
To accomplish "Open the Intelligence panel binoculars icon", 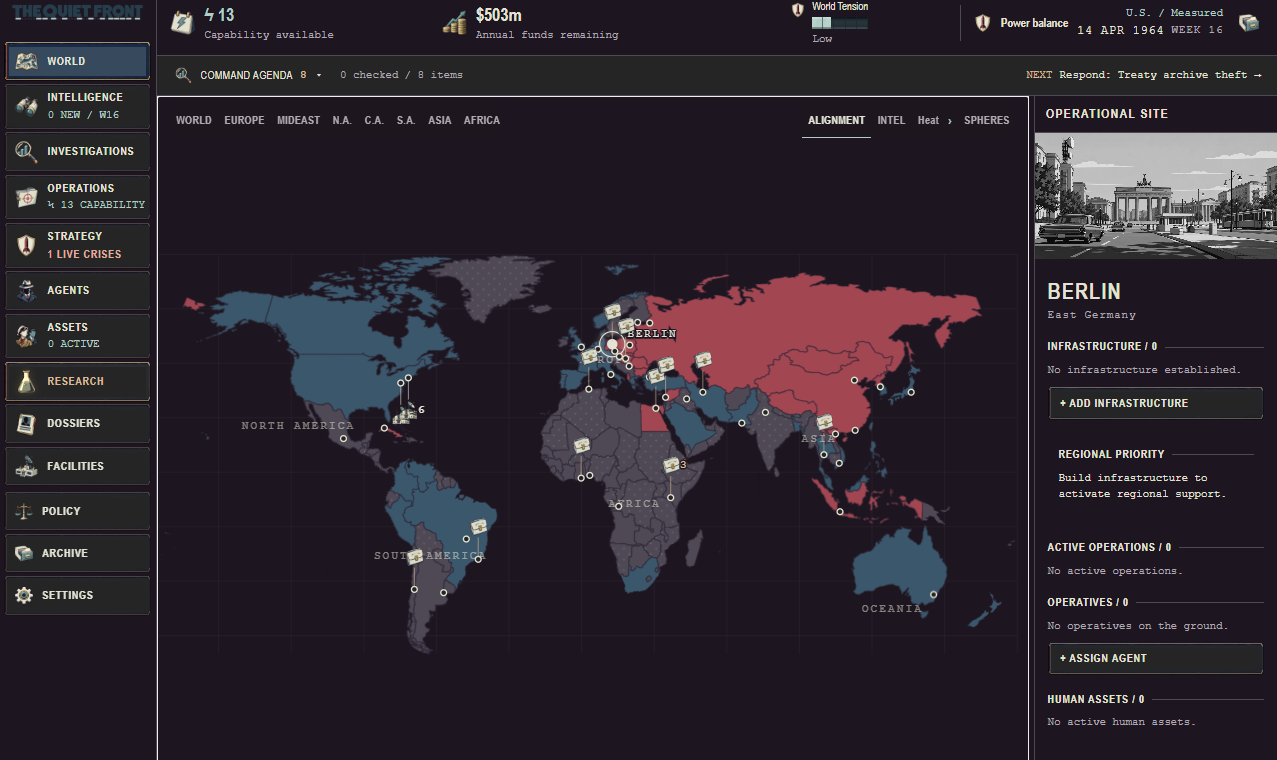I will (x=27, y=106).
